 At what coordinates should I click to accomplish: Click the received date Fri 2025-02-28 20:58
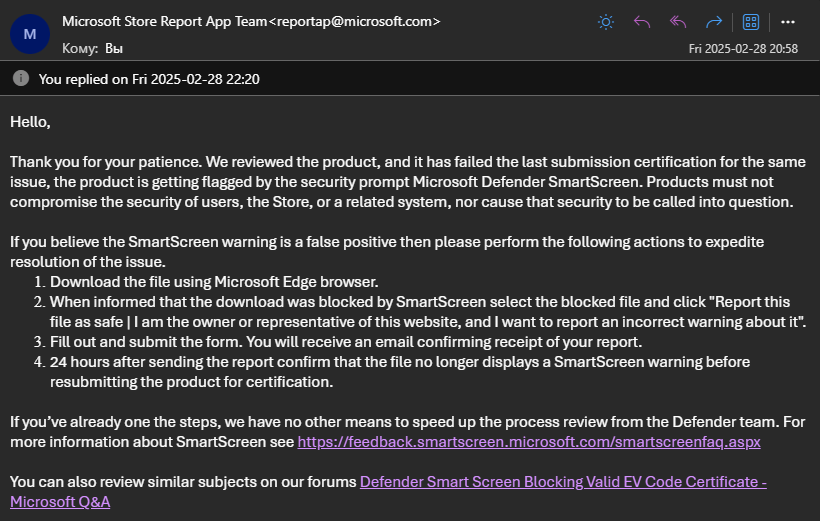(x=743, y=49)
